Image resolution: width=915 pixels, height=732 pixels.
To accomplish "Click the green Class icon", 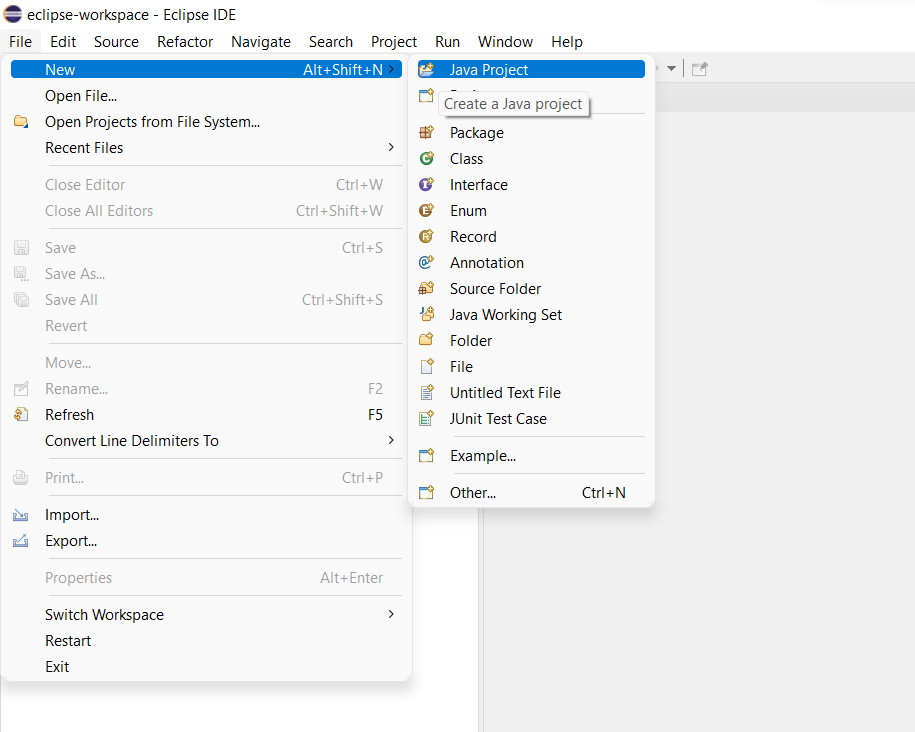I will (427, 158).
